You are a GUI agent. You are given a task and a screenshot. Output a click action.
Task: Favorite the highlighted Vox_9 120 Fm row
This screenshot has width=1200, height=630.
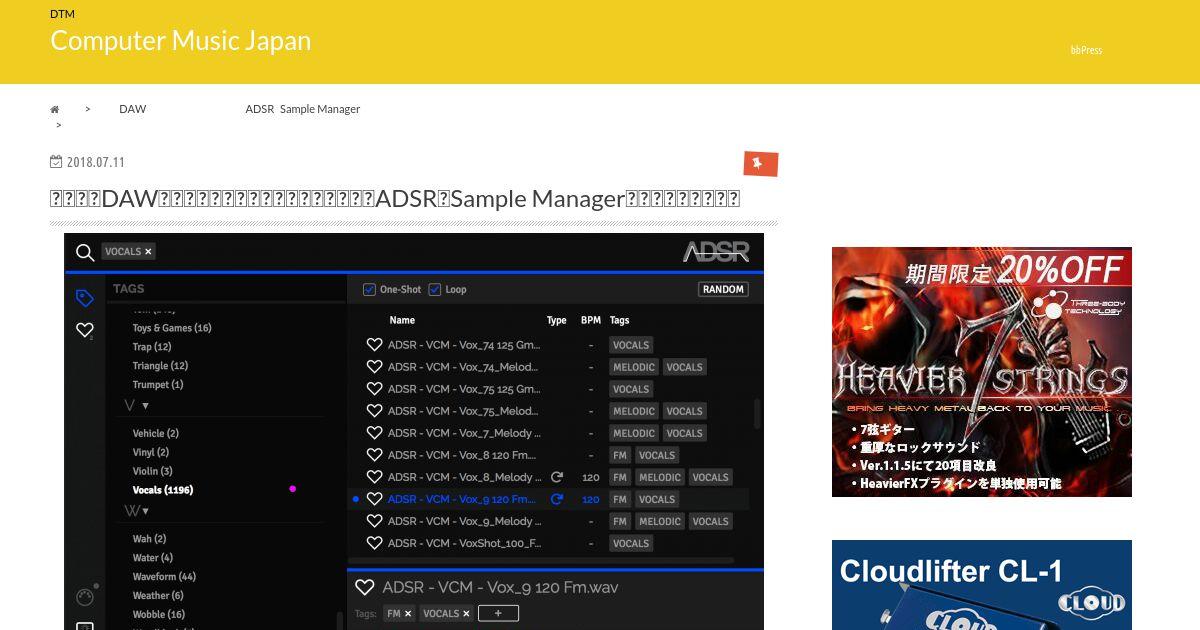click(374, 499)
